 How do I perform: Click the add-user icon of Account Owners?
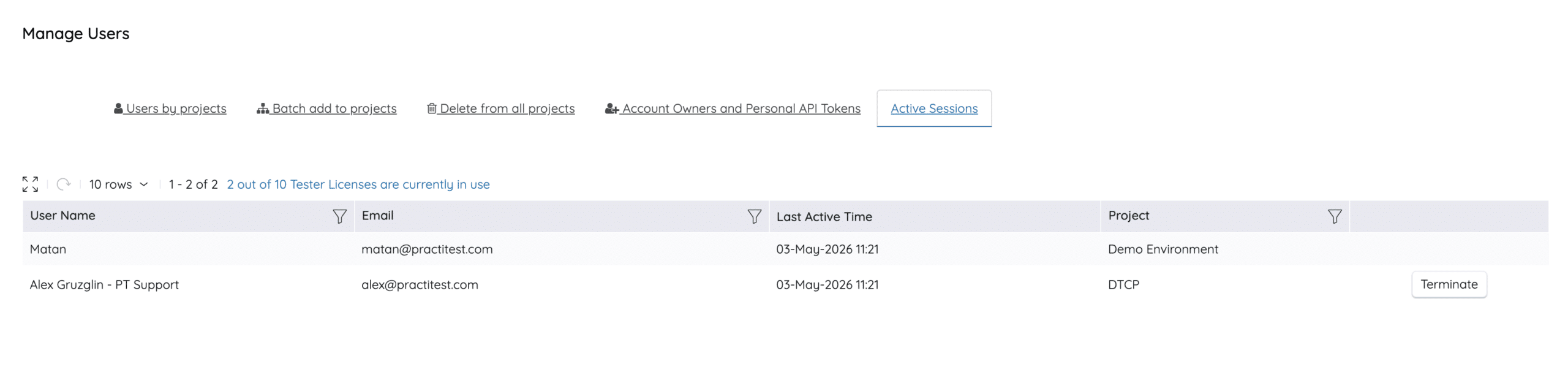tap(612, 108)
